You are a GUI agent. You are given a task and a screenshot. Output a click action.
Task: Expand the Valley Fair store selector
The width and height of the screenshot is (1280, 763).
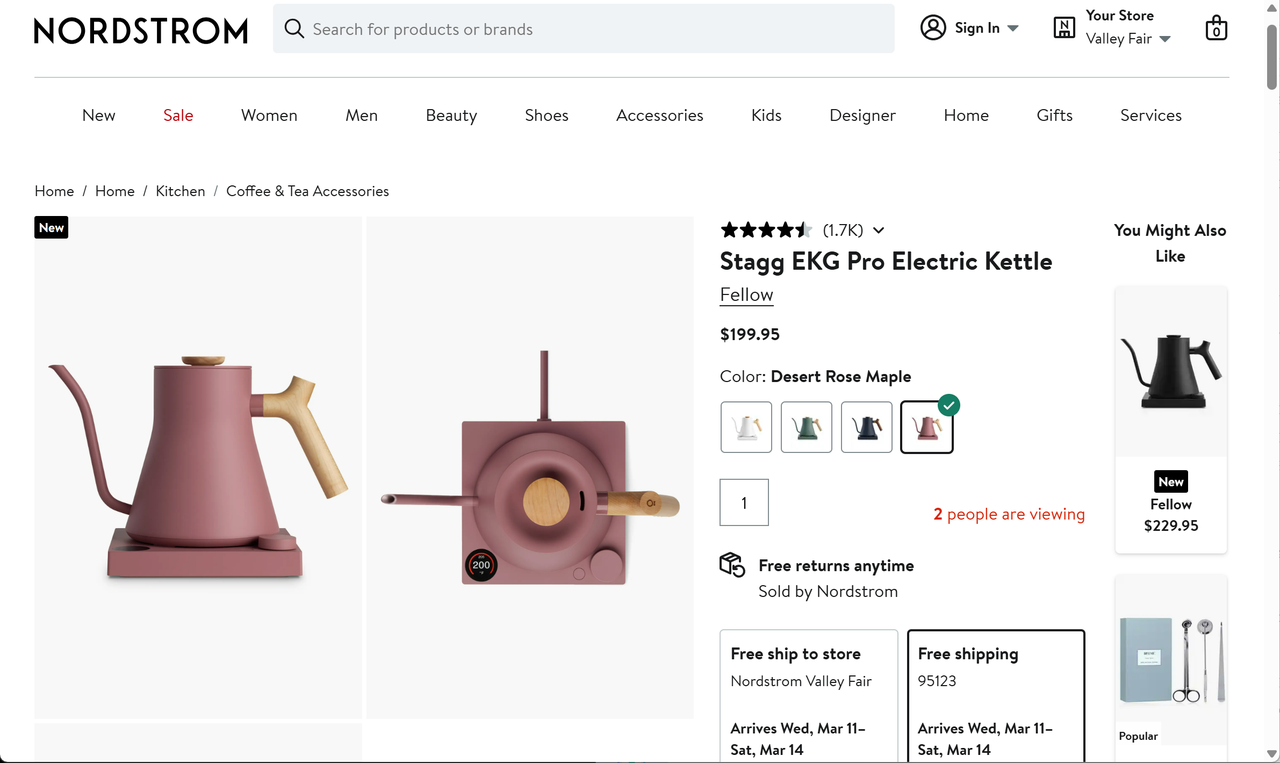coord(1165,39)
